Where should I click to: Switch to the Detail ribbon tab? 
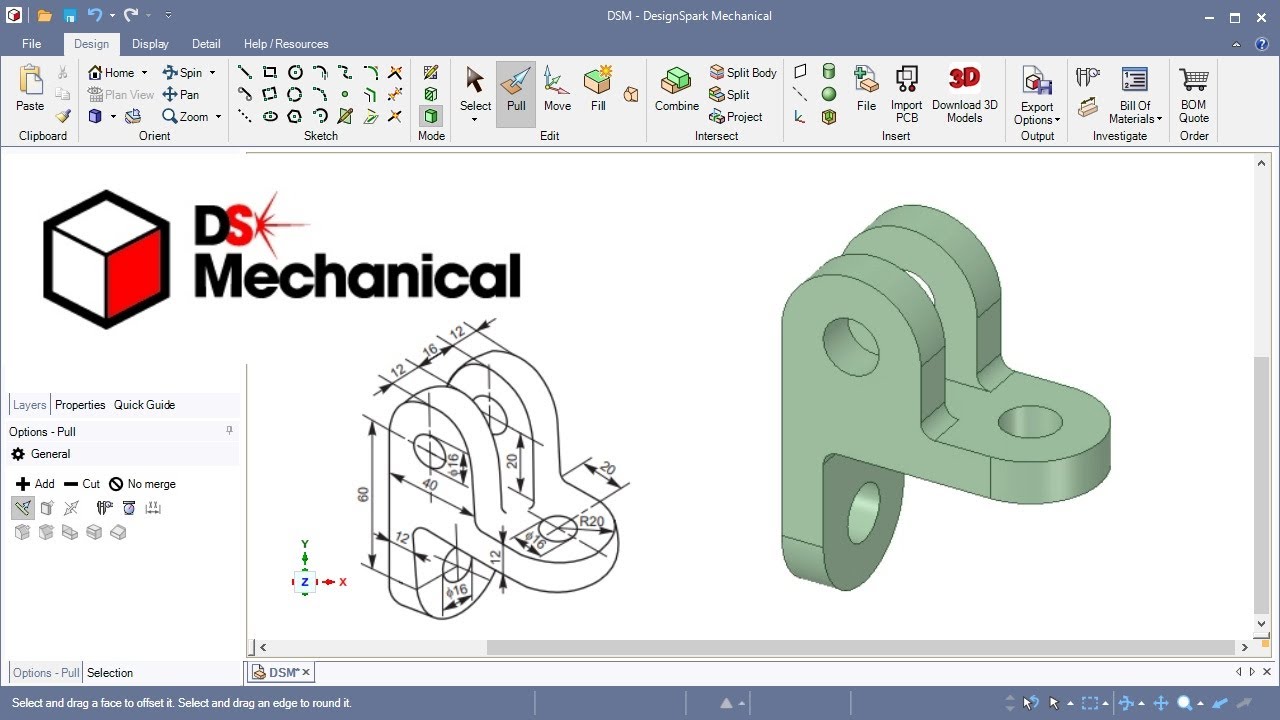206,44
